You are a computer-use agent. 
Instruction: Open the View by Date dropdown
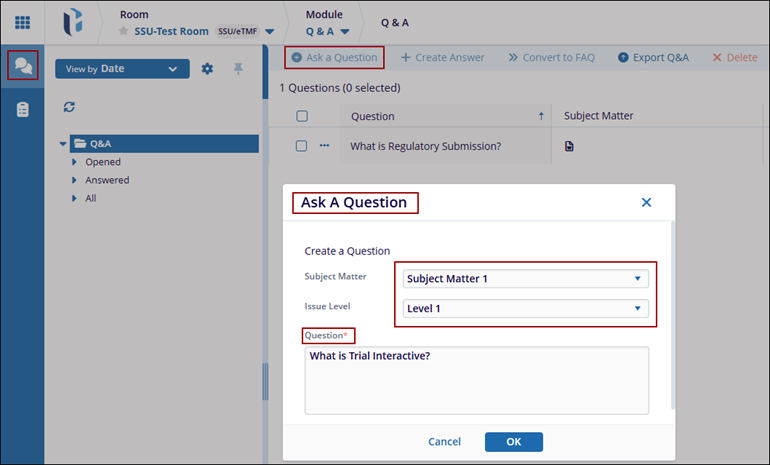pos(121,69)
